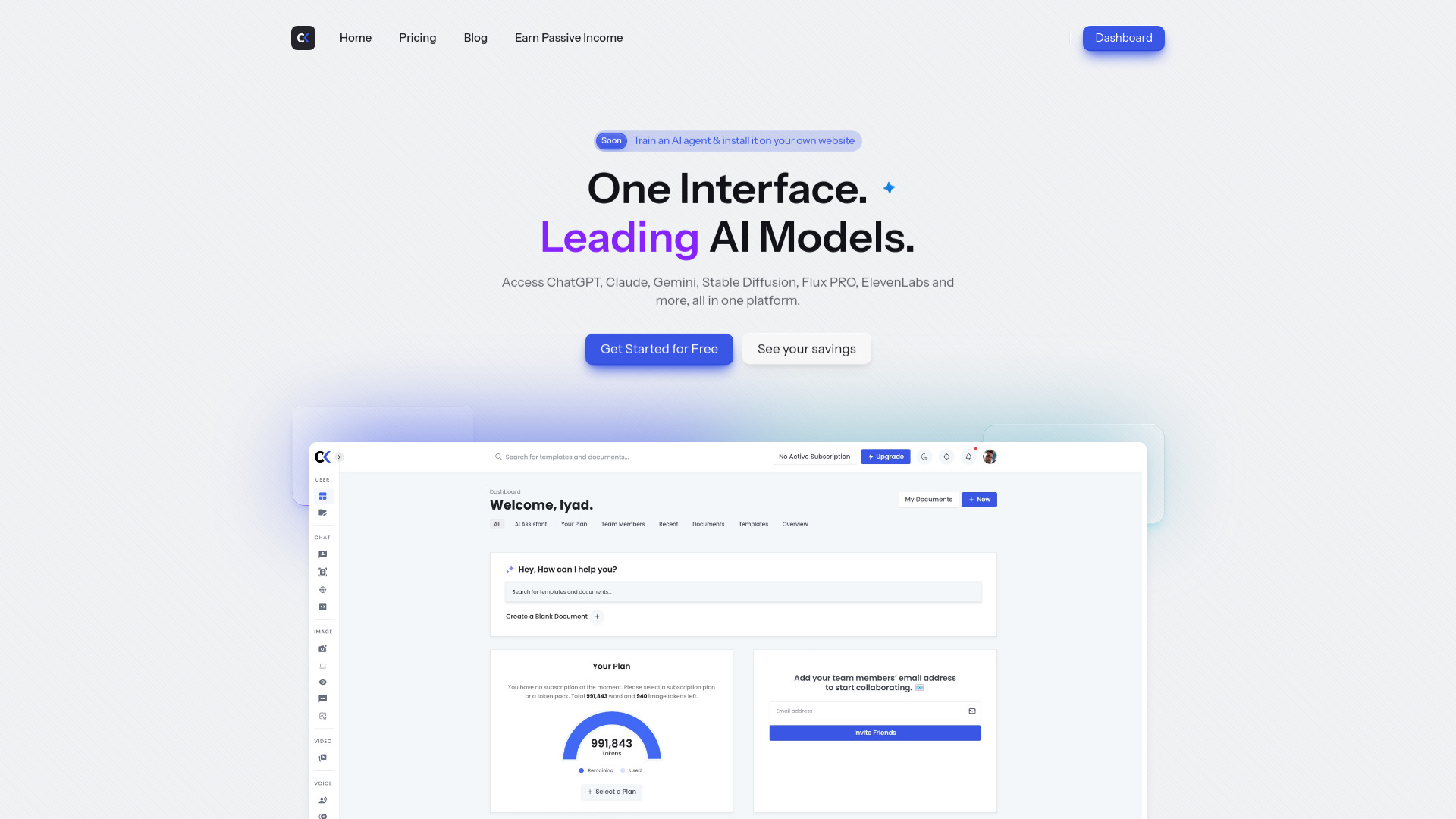
Task: Click the video section icon in sidebar
Action: pyautogui.click(x=322, y=757)
